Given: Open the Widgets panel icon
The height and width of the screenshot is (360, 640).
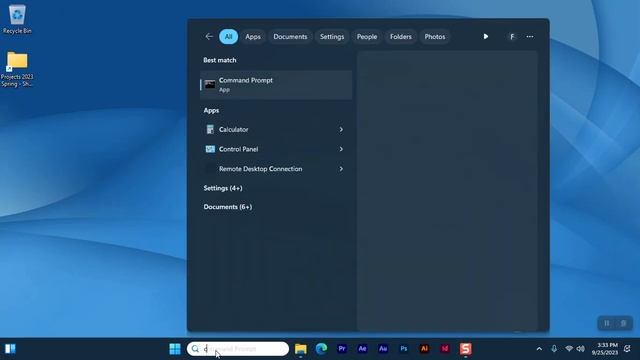Looking at the screenshot, I should 10,349.
